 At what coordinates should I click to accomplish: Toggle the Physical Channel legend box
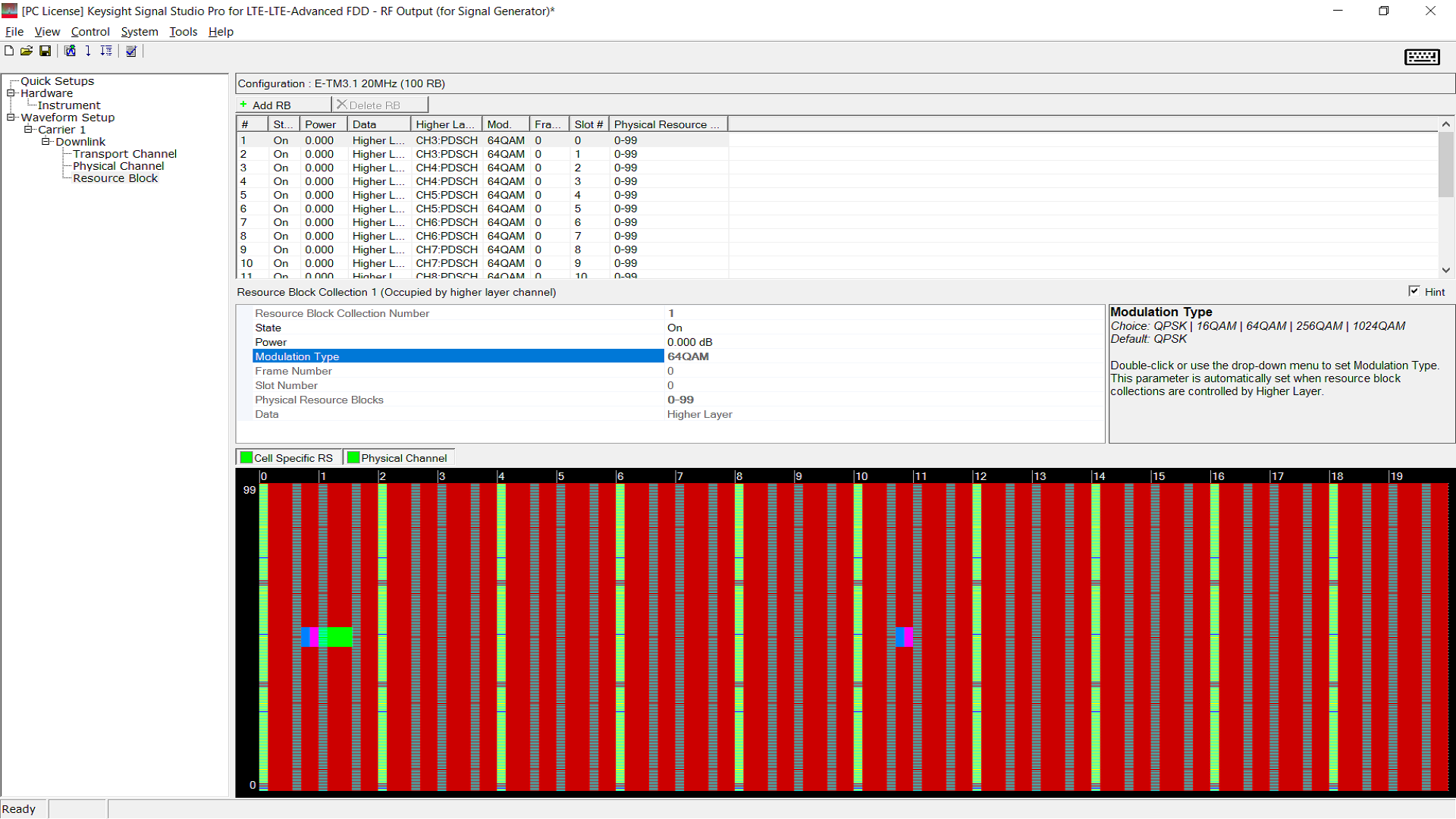(353, 457)
